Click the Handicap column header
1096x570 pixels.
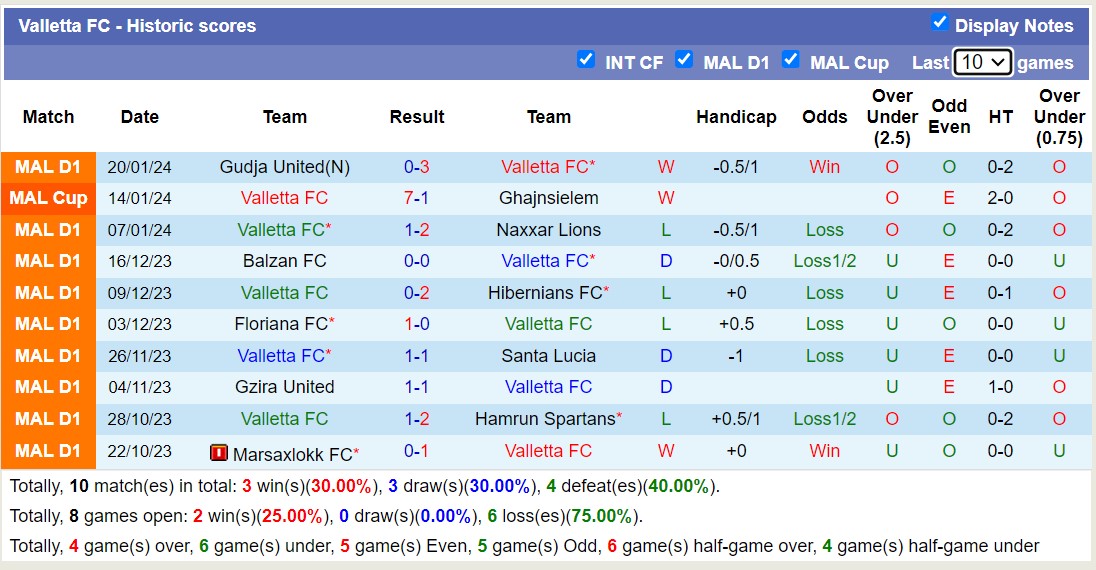736,117
